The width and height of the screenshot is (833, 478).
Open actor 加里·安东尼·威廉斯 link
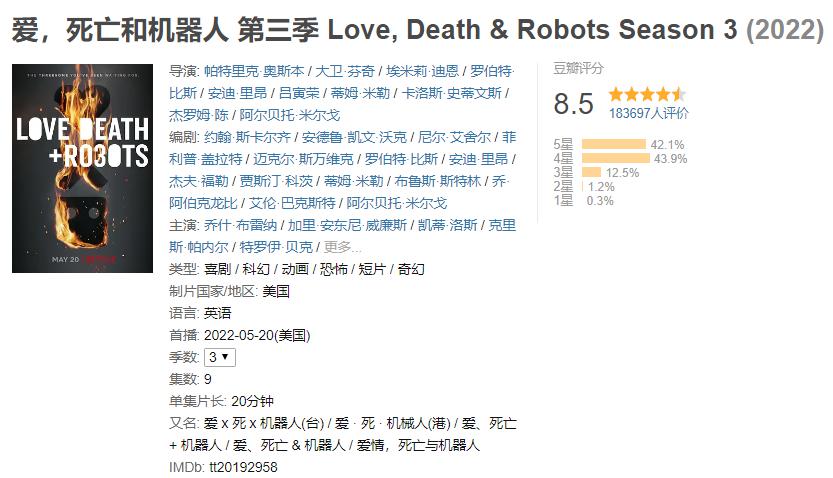347,225
